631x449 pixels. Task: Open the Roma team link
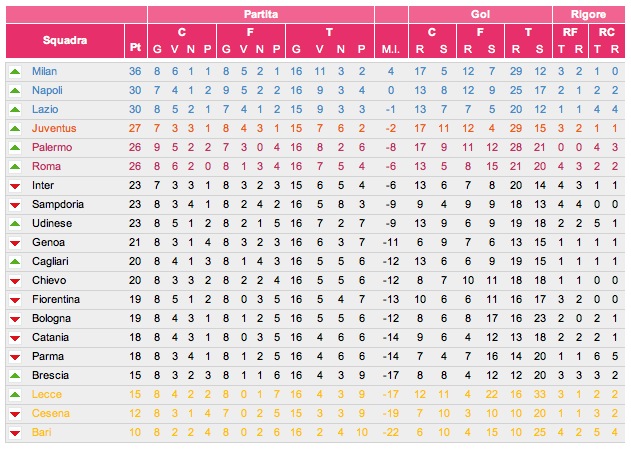pyautogui.click(x=44, y=167)
